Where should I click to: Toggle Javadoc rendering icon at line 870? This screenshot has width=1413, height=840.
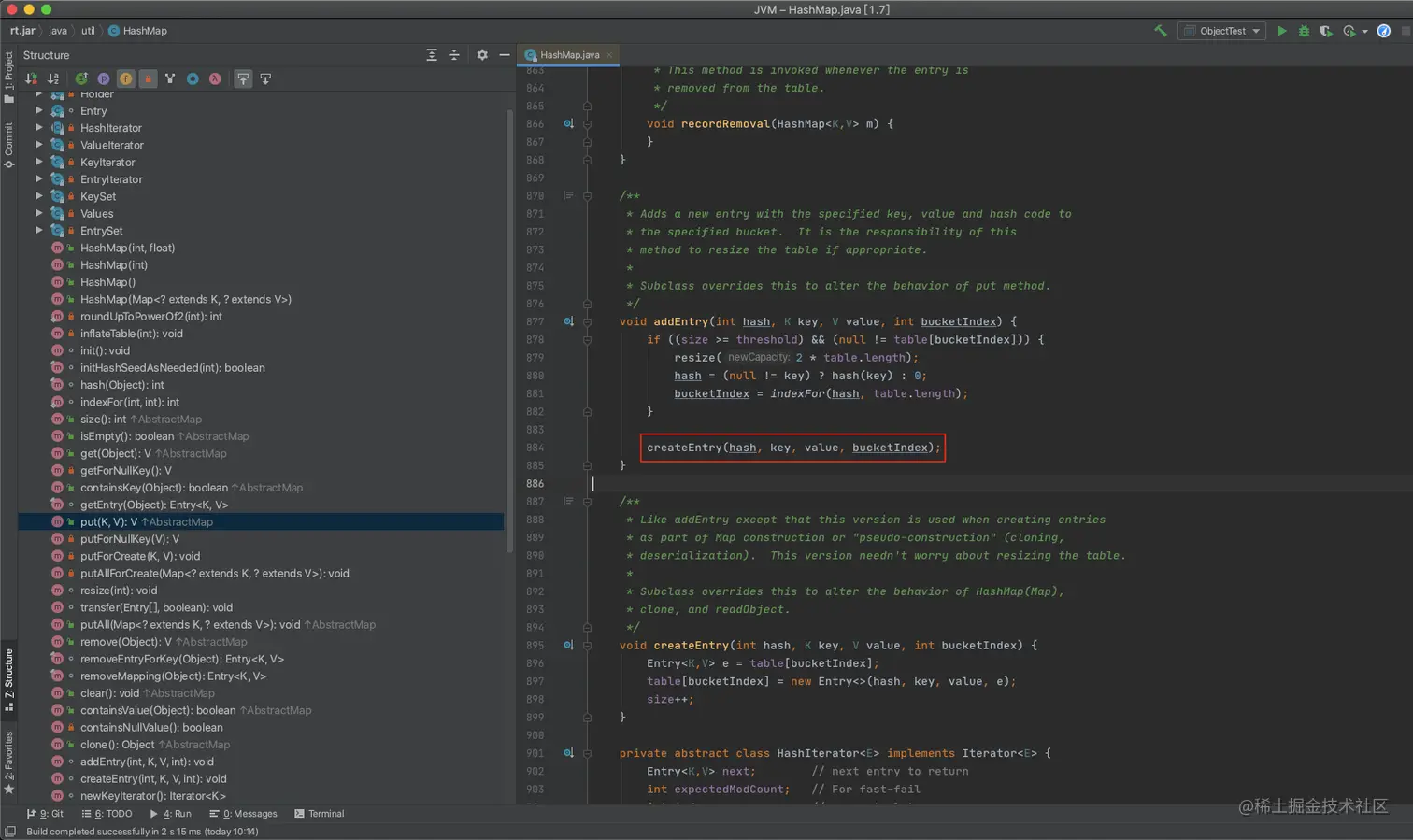[x=568, y=195]
